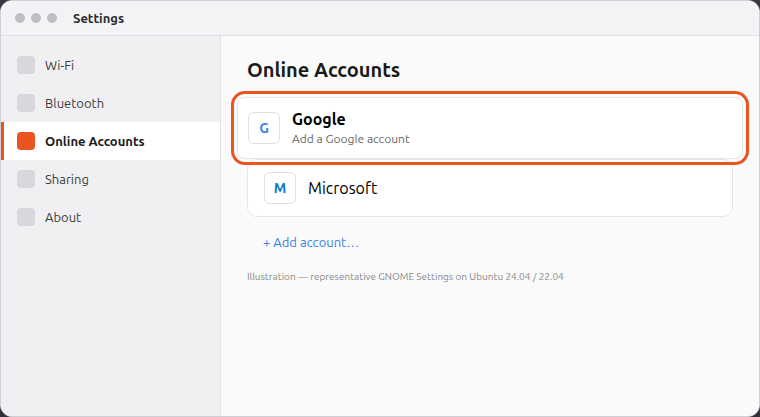Click the 'Add a Google account' subtitle
This screenshot has height=417, width=760.
click(x=350, y=139)
